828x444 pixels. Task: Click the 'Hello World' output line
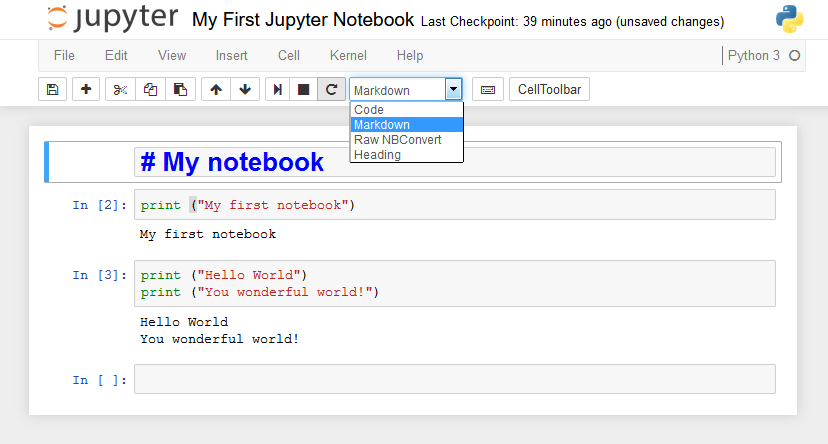coord(184,322)
